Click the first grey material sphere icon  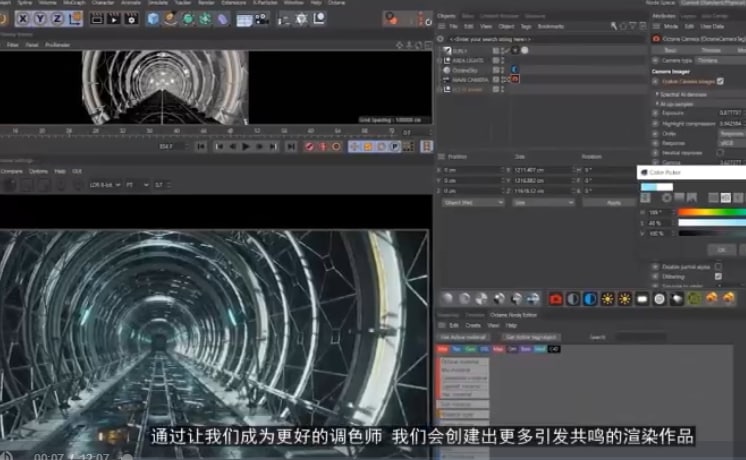click(447, 299)
